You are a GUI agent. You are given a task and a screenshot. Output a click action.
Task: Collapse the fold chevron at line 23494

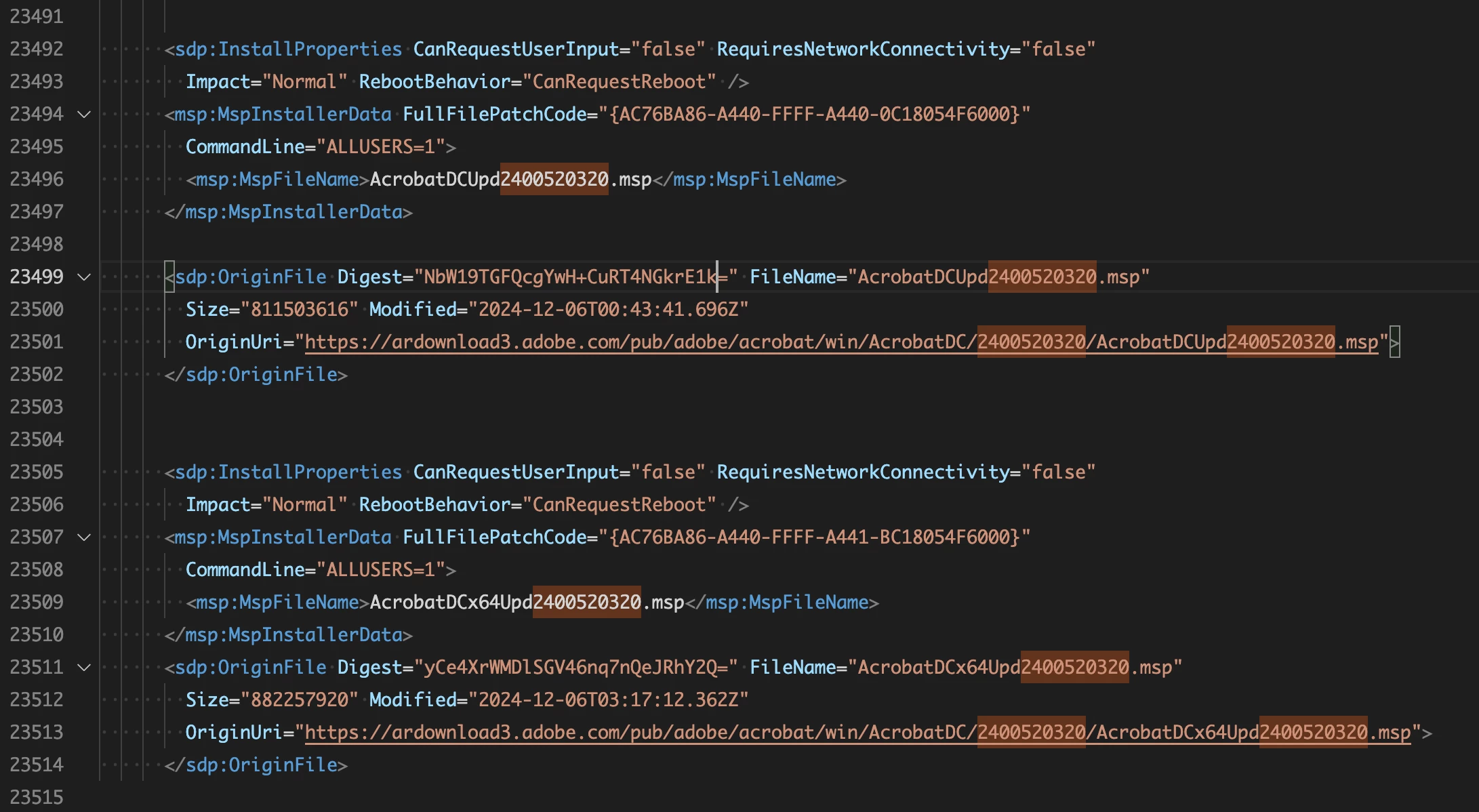[84, 115]
